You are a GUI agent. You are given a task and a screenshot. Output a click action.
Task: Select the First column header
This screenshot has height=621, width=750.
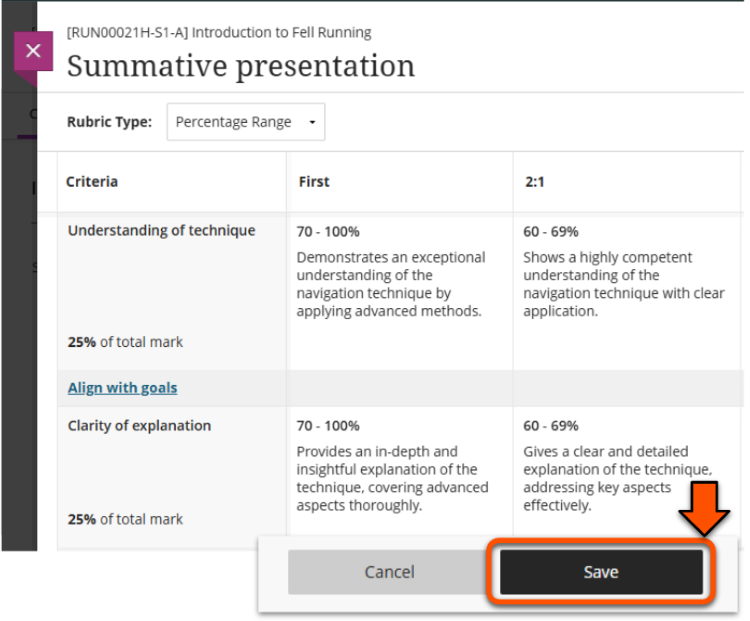pyautogui.click(x=314, y=181)
